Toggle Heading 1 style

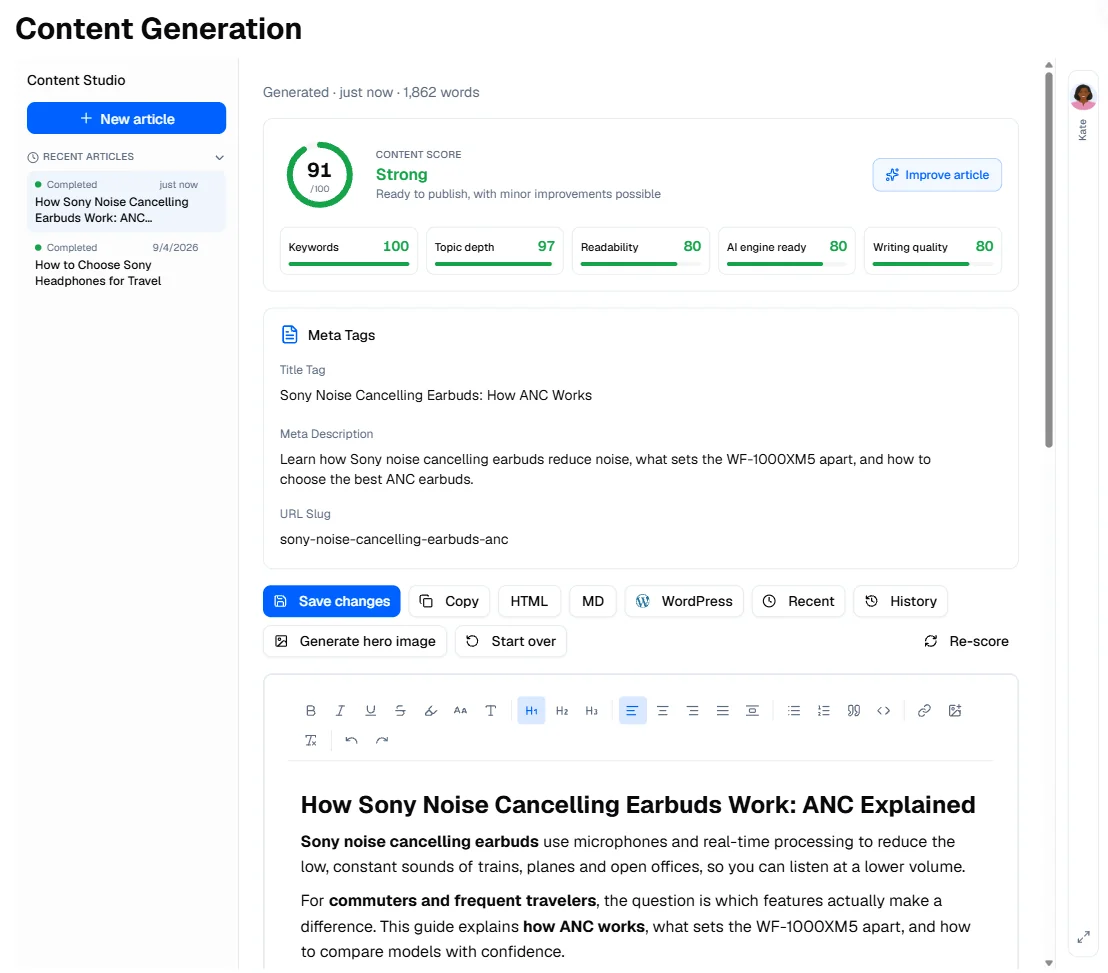tap(531, 710)
